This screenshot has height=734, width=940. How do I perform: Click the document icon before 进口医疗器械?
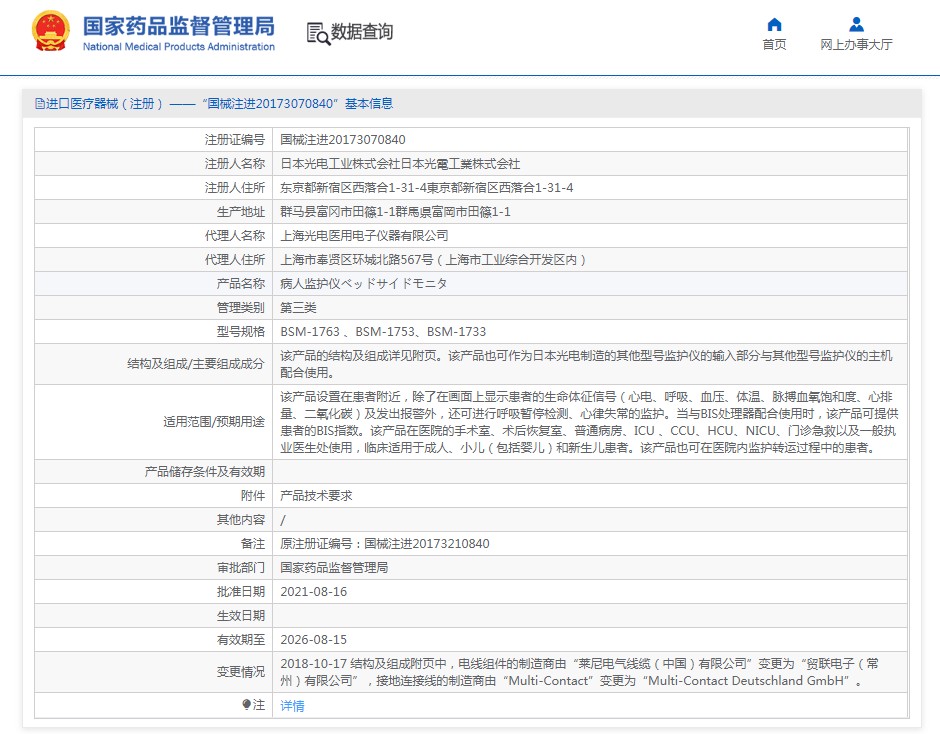[x=40, y=104]
